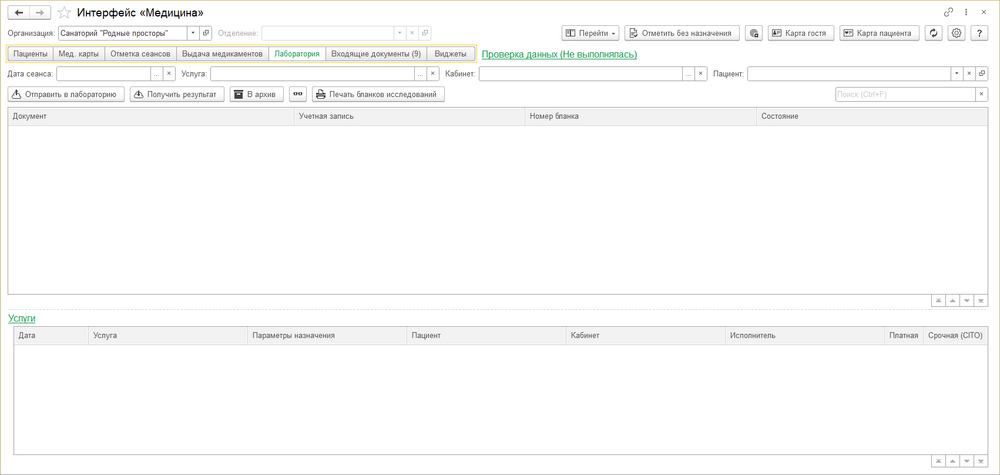Click the Параметры назначения column header
Viewport: 1000px width, 475px height.
pos(327,335)
